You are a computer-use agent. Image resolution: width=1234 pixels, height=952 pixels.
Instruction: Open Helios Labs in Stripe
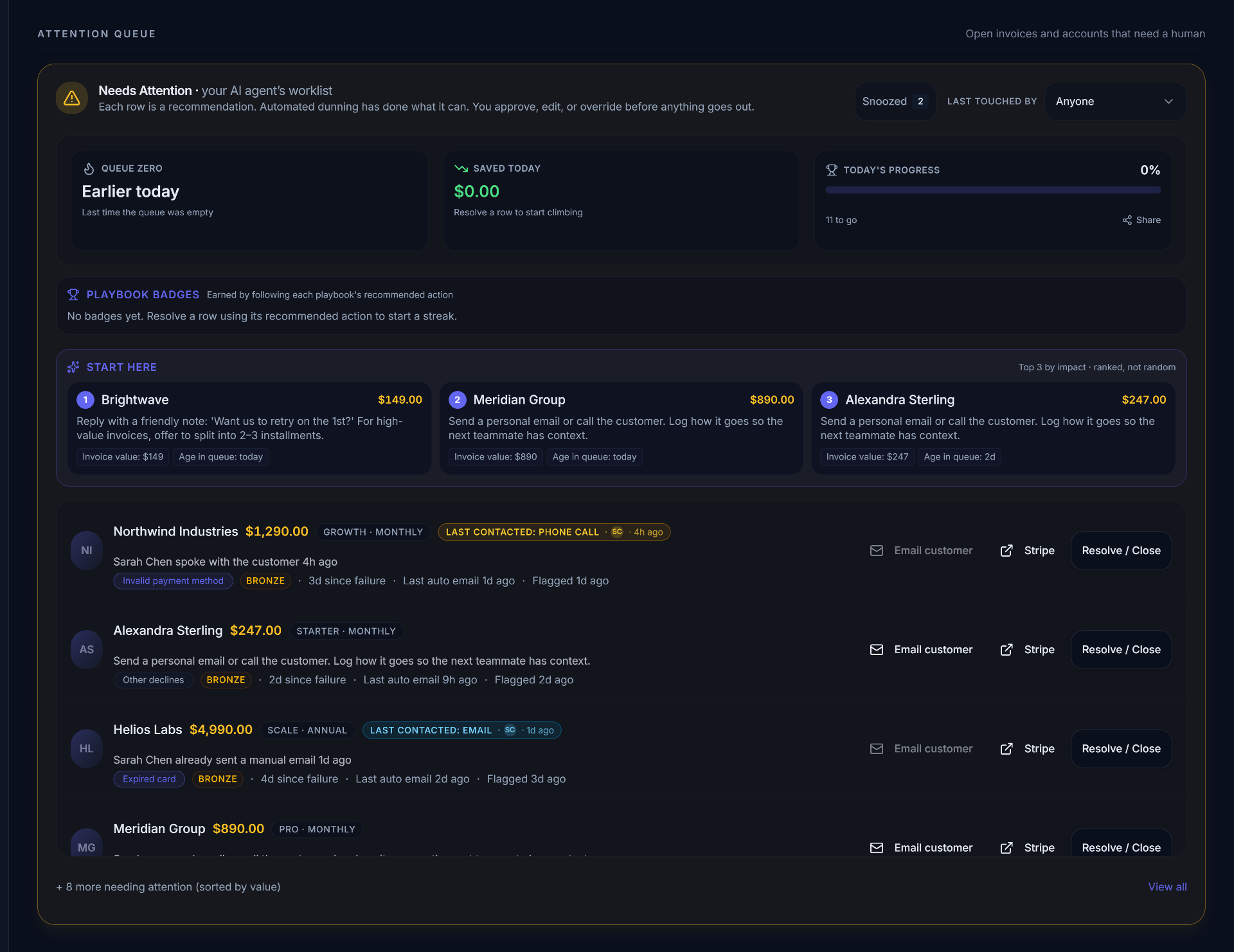(x=1028, y=748)
